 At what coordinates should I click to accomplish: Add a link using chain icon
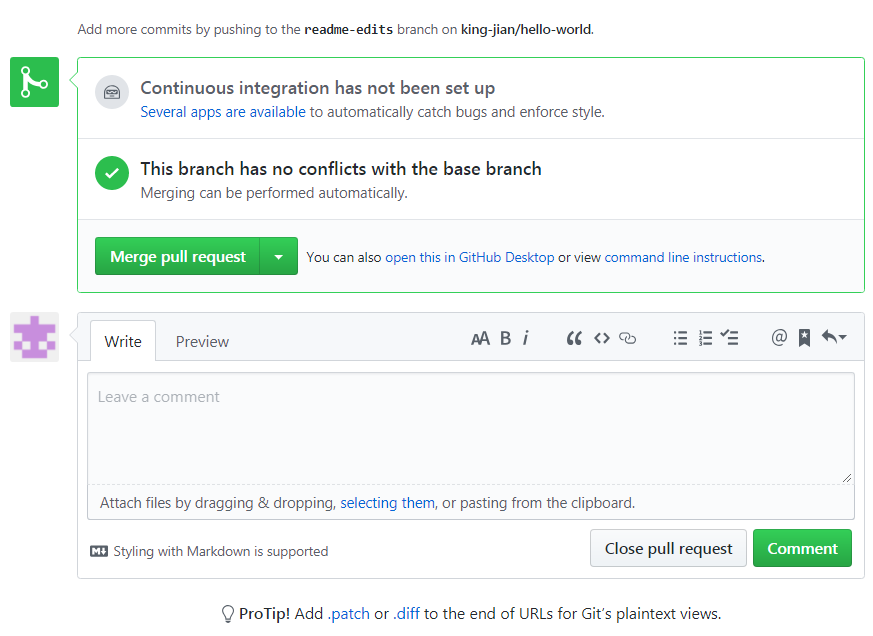(628, 338)
